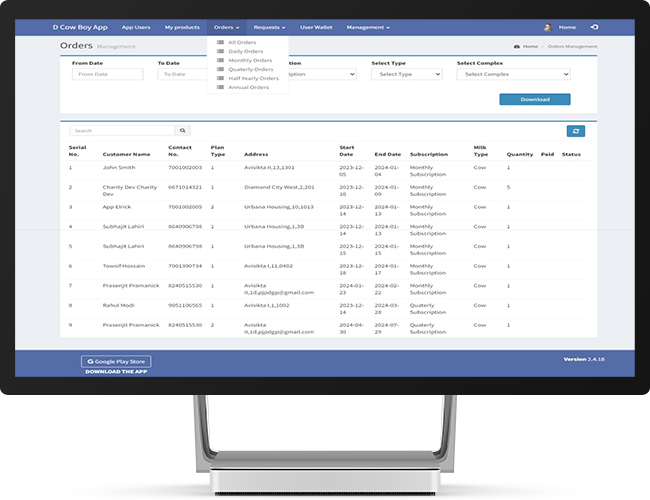
Task: Click the list icon beside All Orders
Action: pos(220,42)
